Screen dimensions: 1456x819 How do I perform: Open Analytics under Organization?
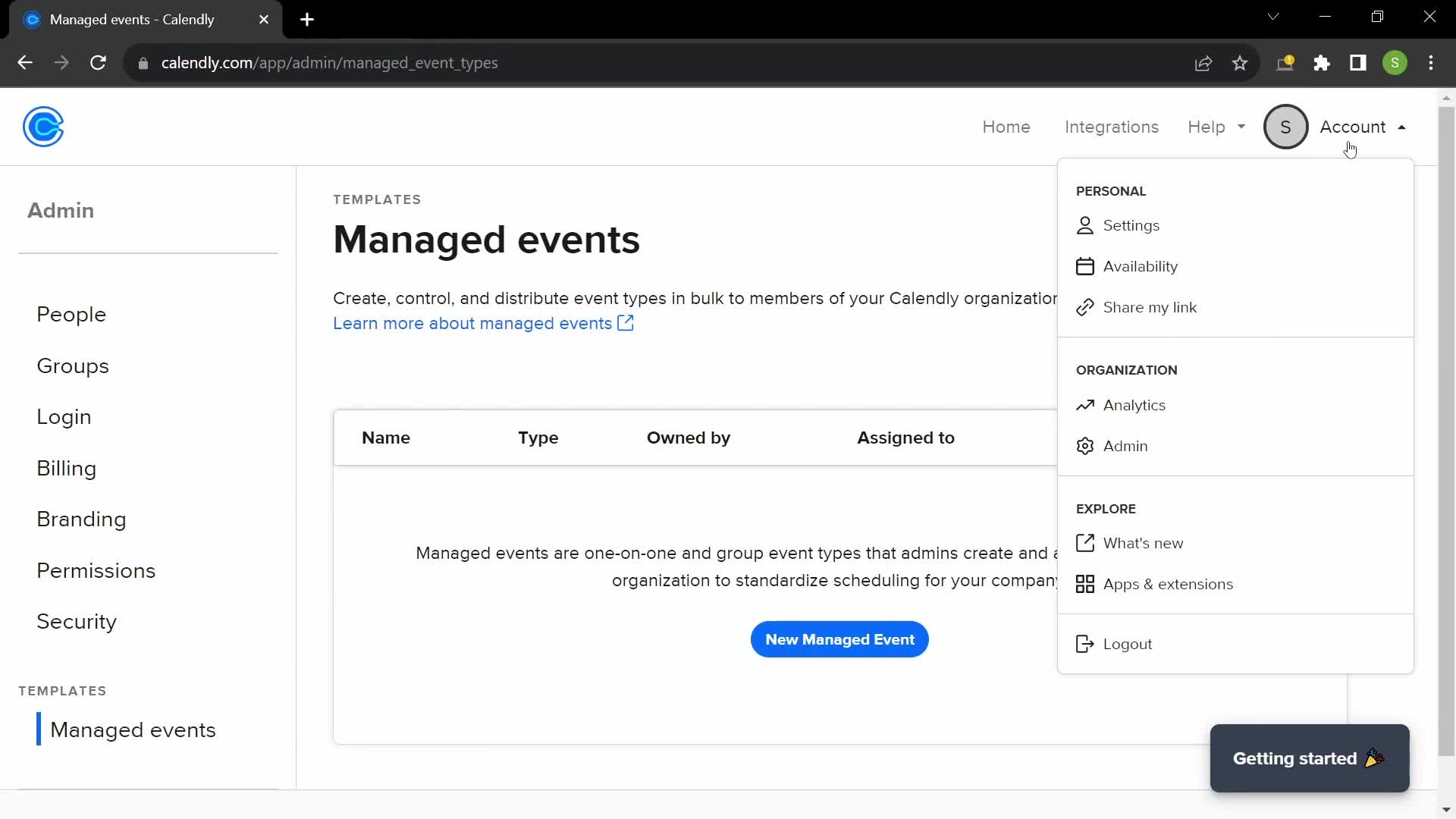click(x=1235, y=405)
